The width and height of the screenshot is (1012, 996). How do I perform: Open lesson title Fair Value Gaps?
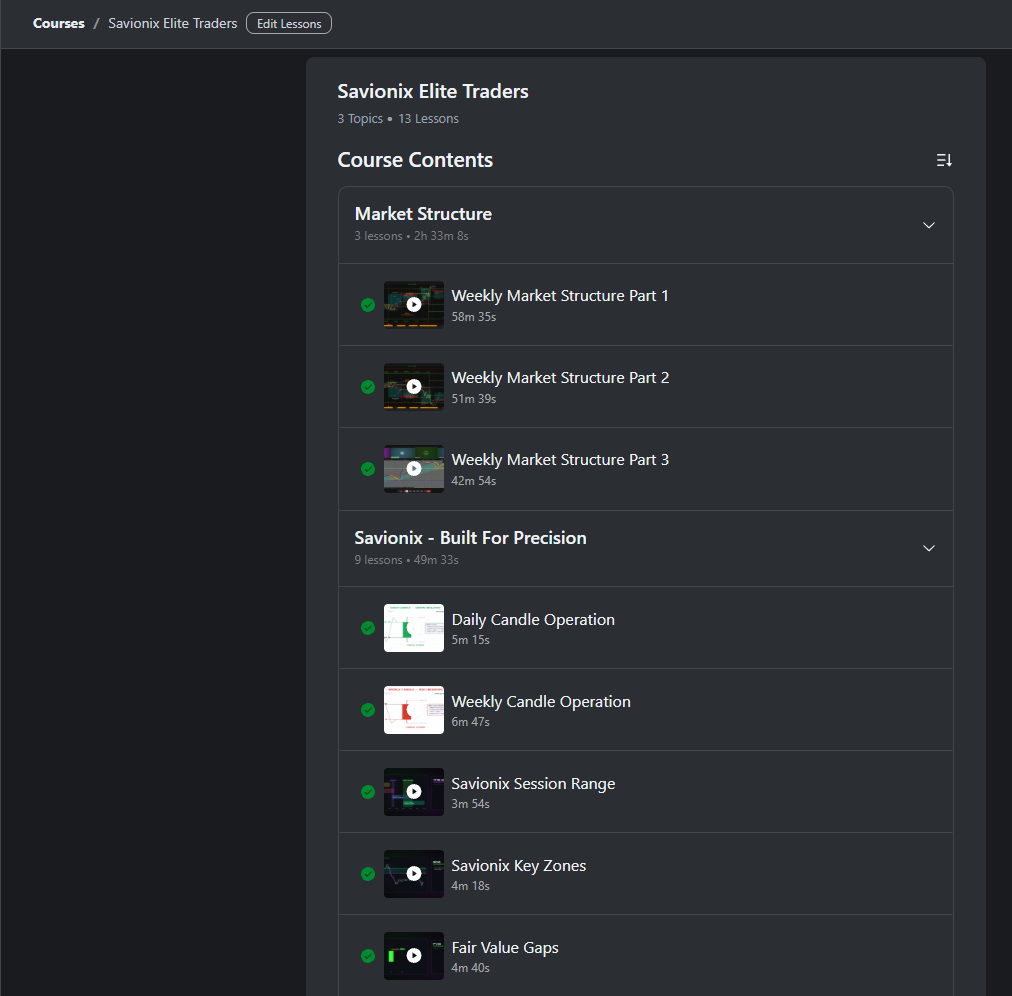505,948
